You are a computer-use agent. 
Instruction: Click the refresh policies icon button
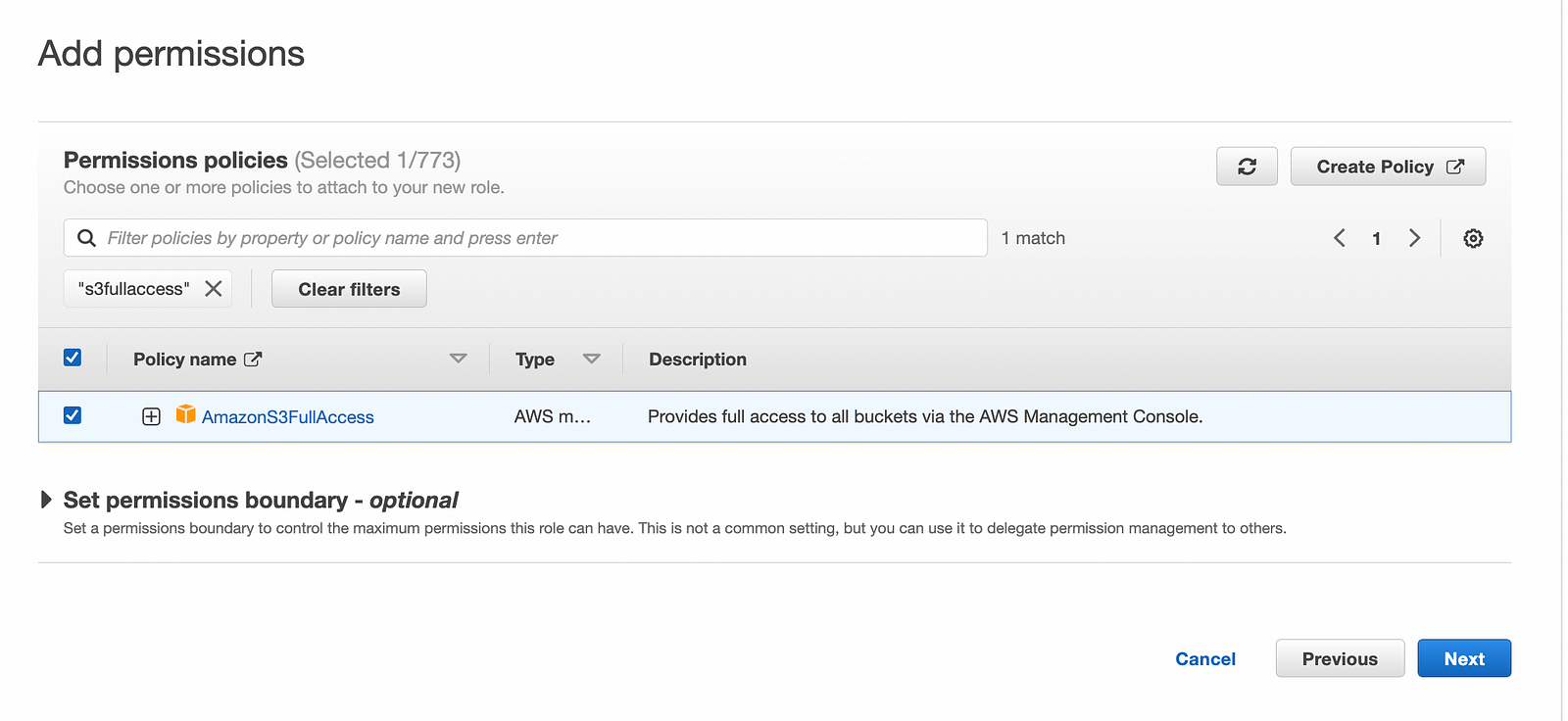1247,167
